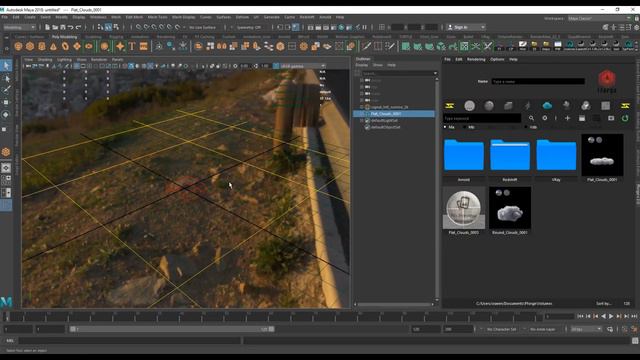
Task: Open the Create menu in Maya menu bar
Action: coord(30,17)
